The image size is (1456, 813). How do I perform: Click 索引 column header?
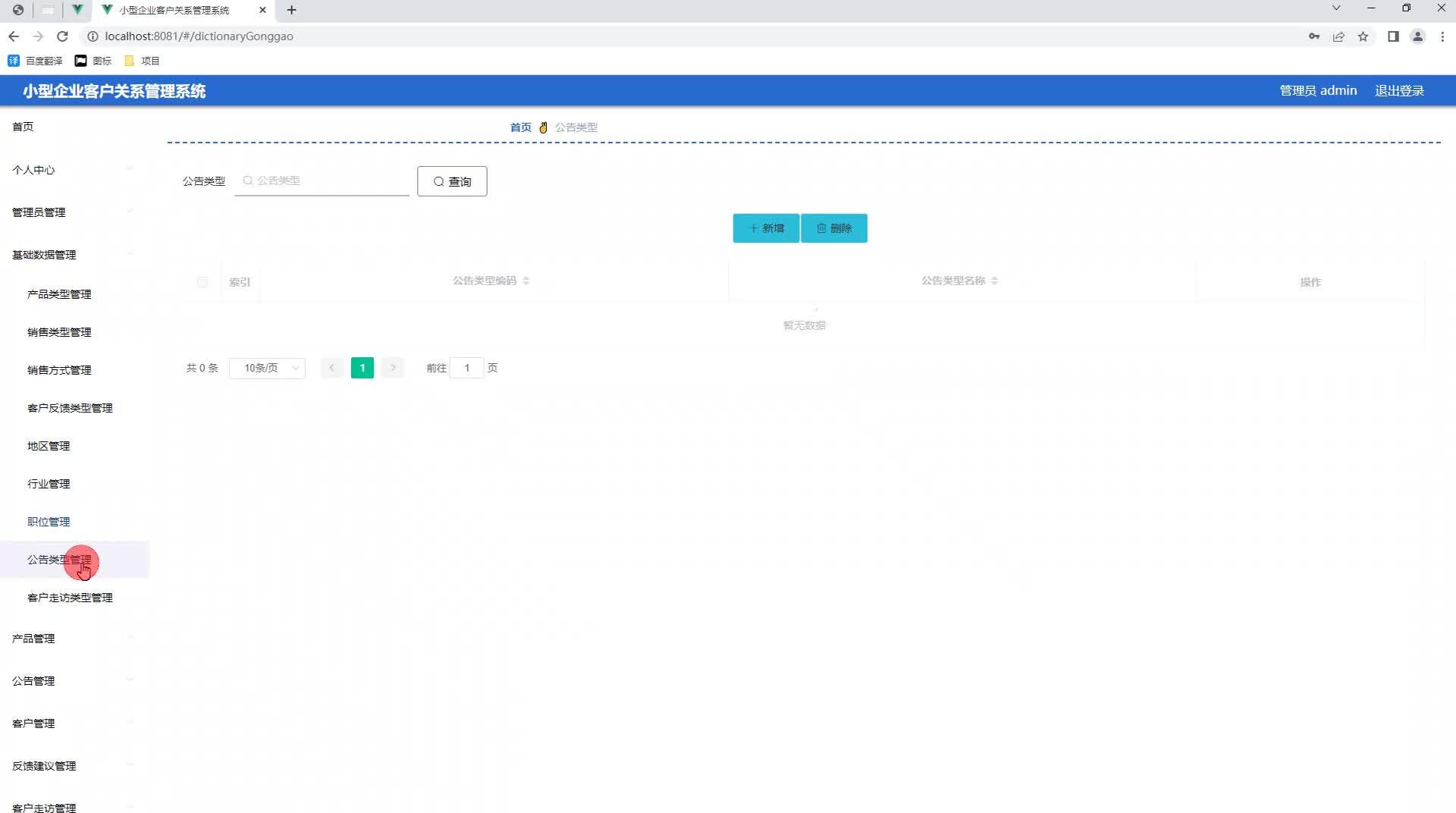[x=240, y=282]
